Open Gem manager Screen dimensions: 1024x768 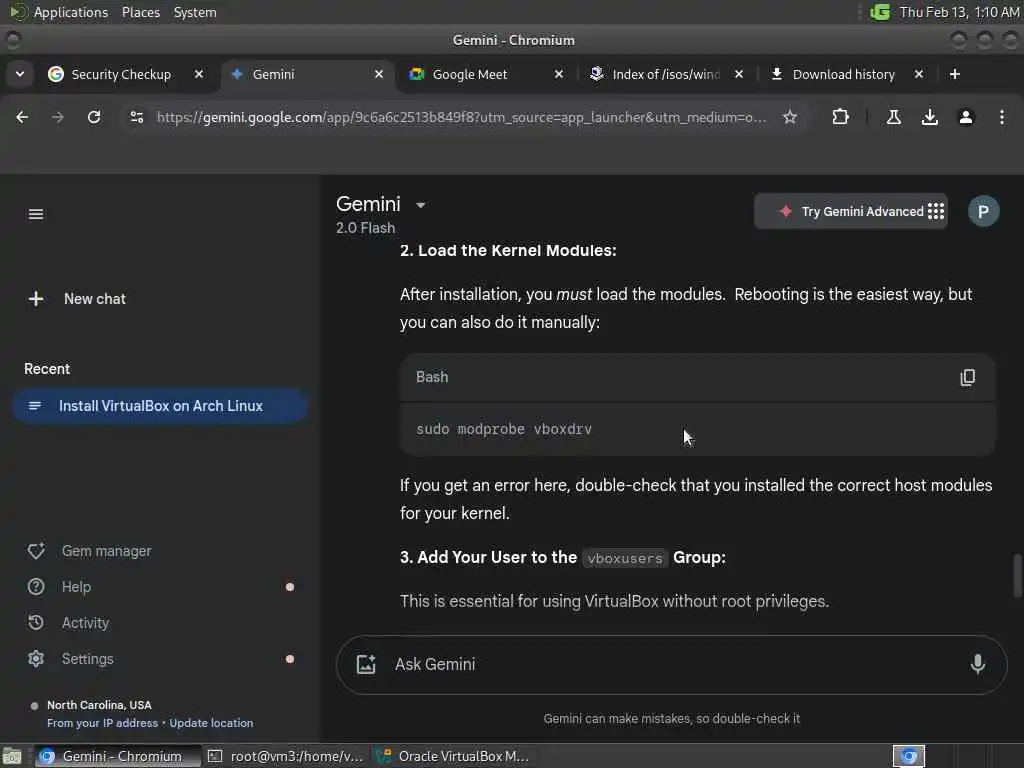click(x=89, y=551)
